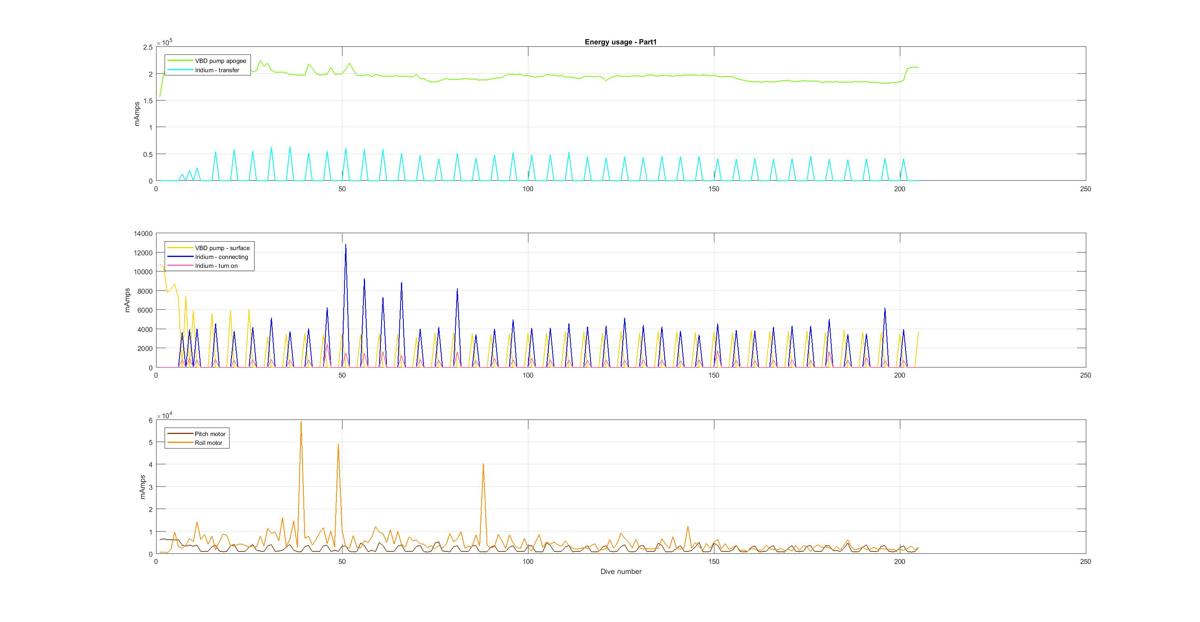Click the tallest Iridium connecting peak near dive 50
1200x622 pixels.
coord(346,245)
